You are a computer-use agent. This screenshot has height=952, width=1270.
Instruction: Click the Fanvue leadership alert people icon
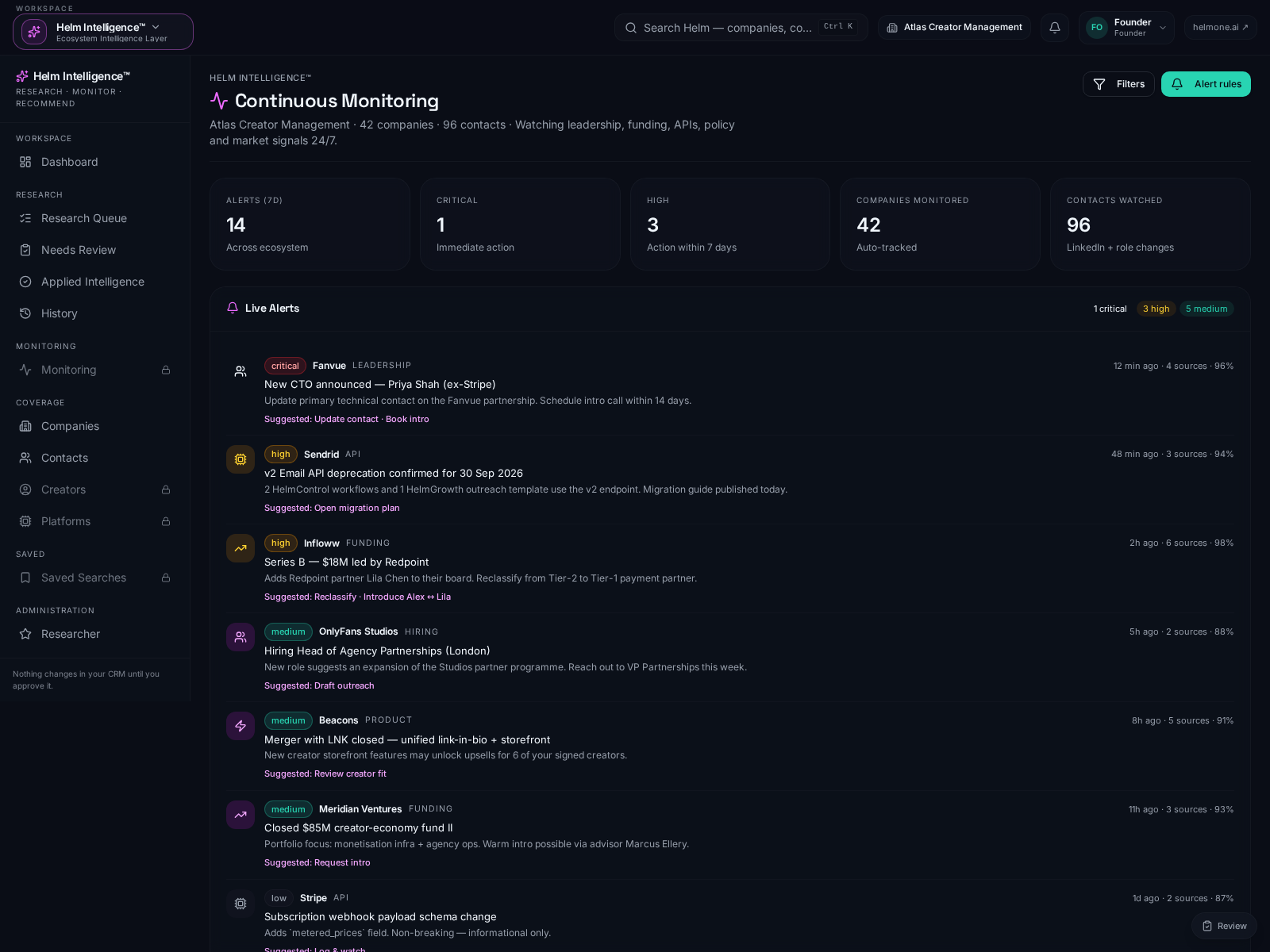241,370
